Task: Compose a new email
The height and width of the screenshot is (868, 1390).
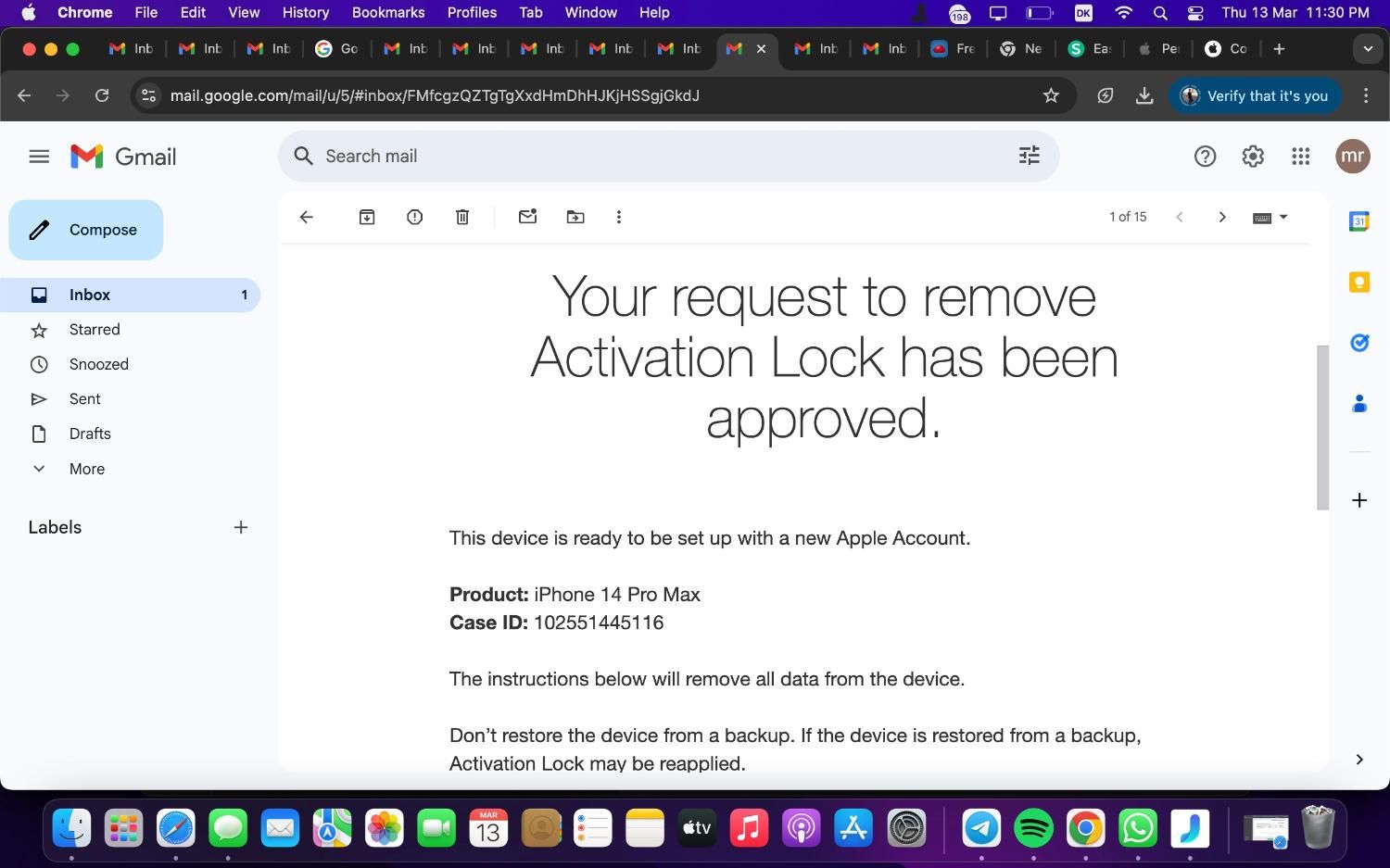Action: coord(86,230)
